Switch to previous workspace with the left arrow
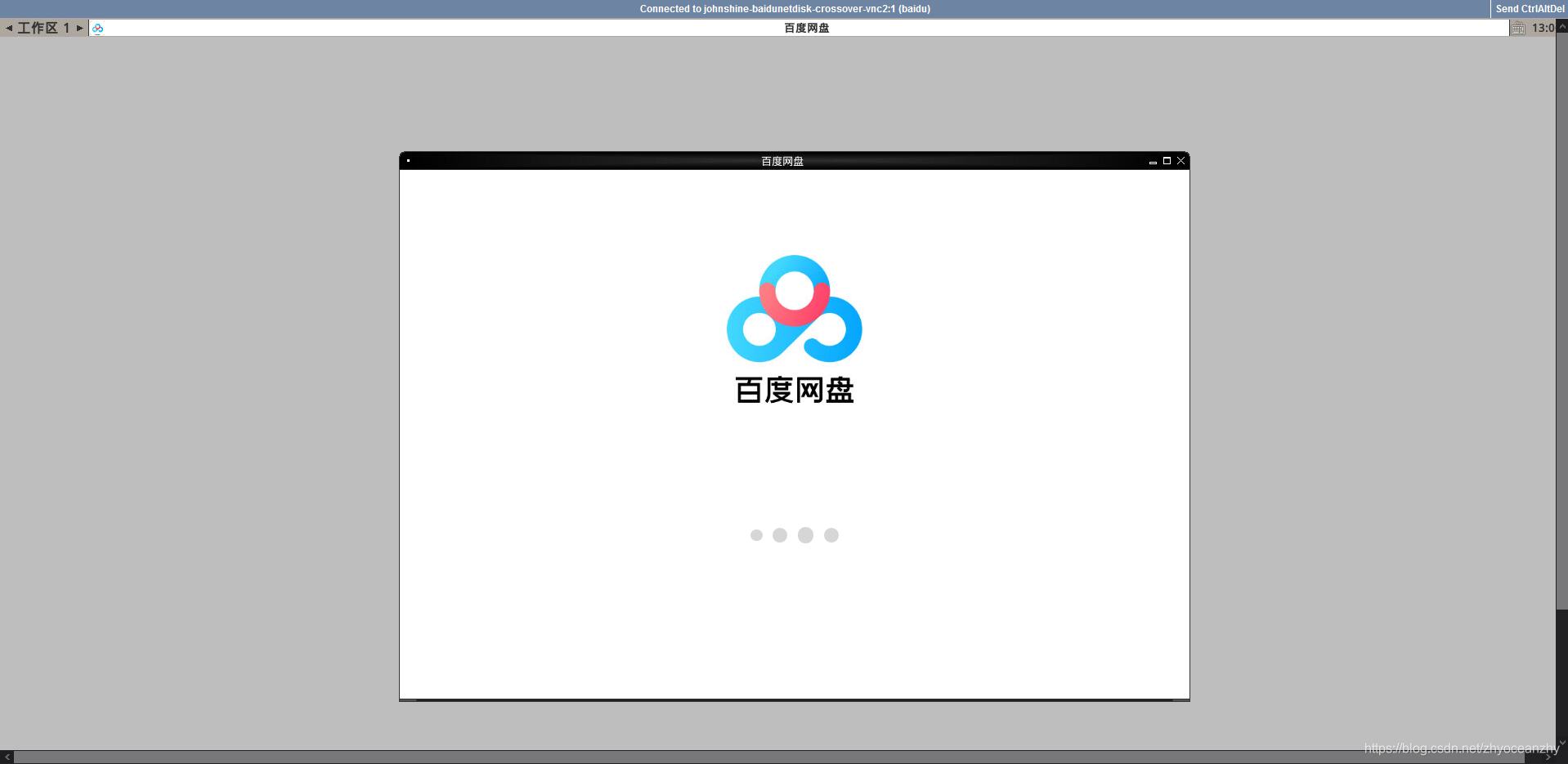This screenshot has height=764, width=1568. point(8,27)
